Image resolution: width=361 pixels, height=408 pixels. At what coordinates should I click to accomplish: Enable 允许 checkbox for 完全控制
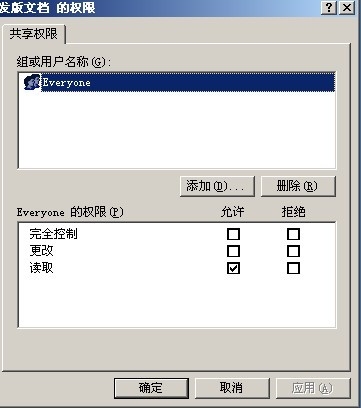pyautogui.click(x=233, y=234)
